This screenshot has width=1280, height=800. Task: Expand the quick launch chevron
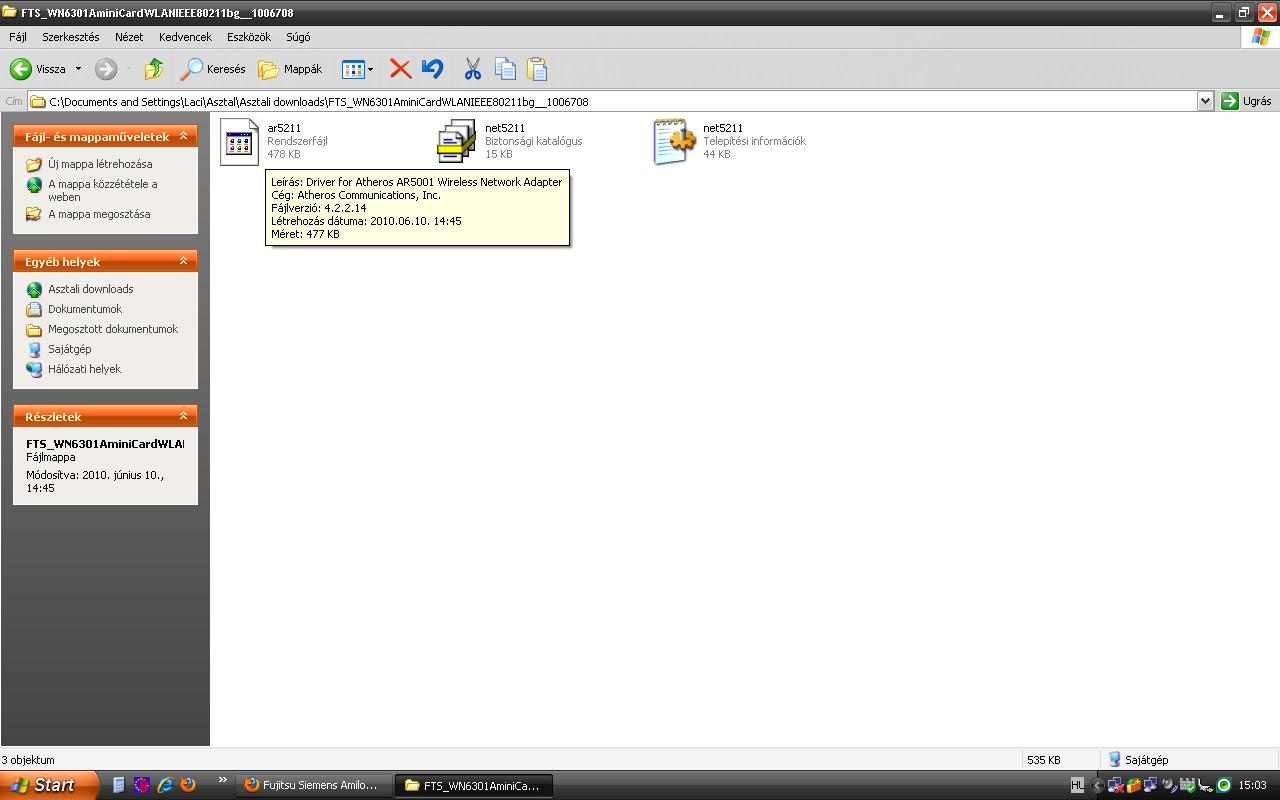222,781
